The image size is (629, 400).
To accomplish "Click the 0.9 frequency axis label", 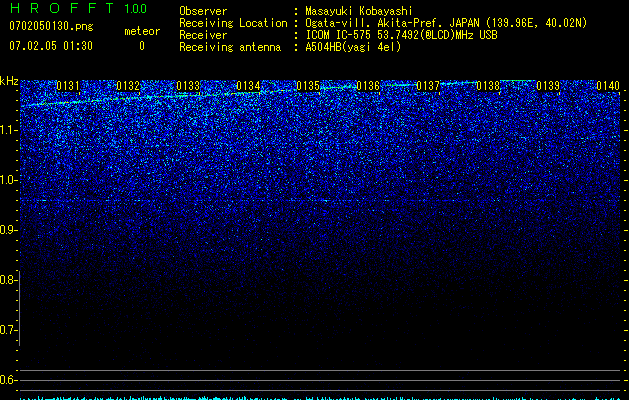I will (8, 230).
